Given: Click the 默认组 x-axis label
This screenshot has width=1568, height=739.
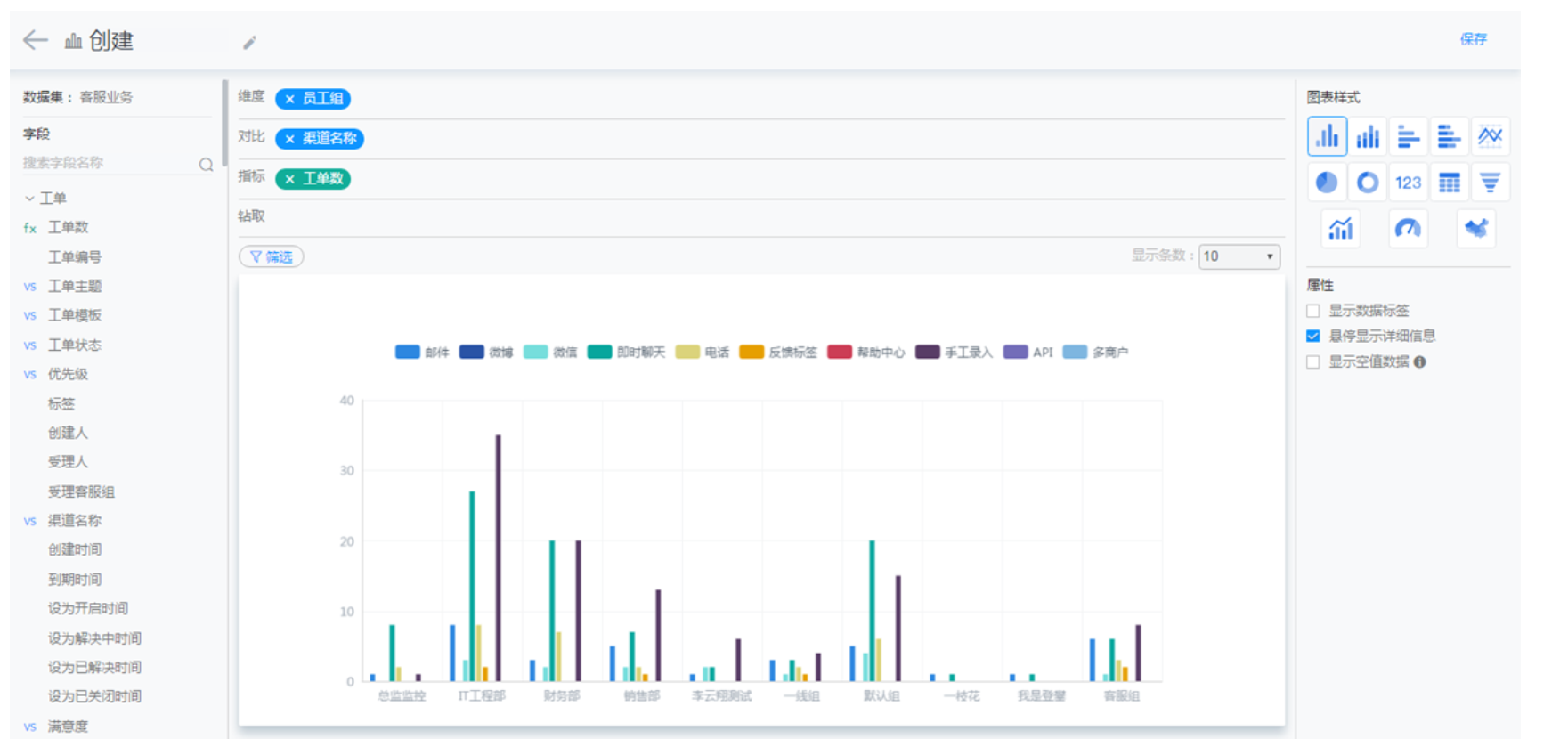Looking at the screenshot, I should pos(881,696).
